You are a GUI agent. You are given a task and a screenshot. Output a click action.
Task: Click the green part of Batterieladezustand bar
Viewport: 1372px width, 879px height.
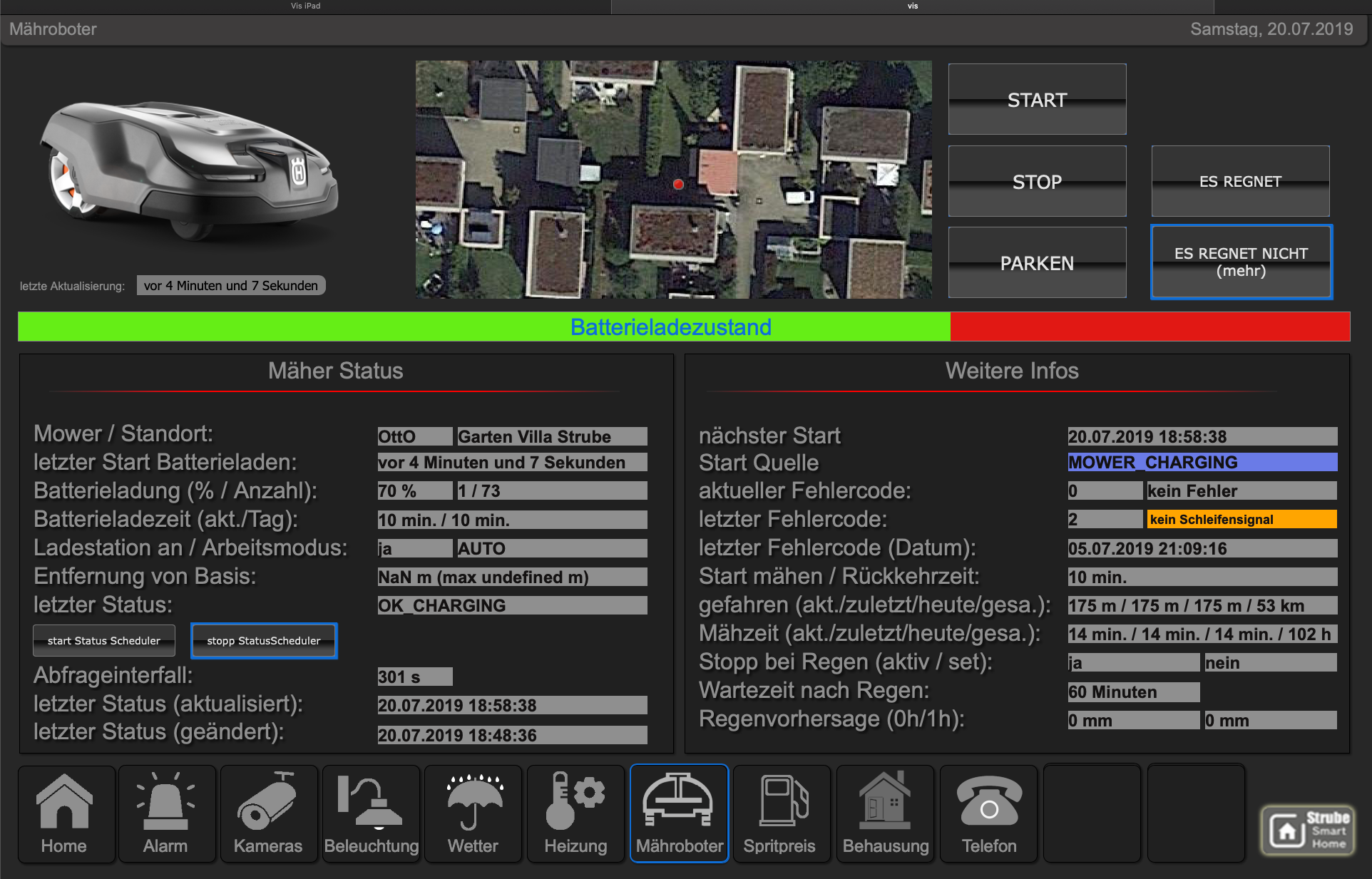click(x=484, y=327)
